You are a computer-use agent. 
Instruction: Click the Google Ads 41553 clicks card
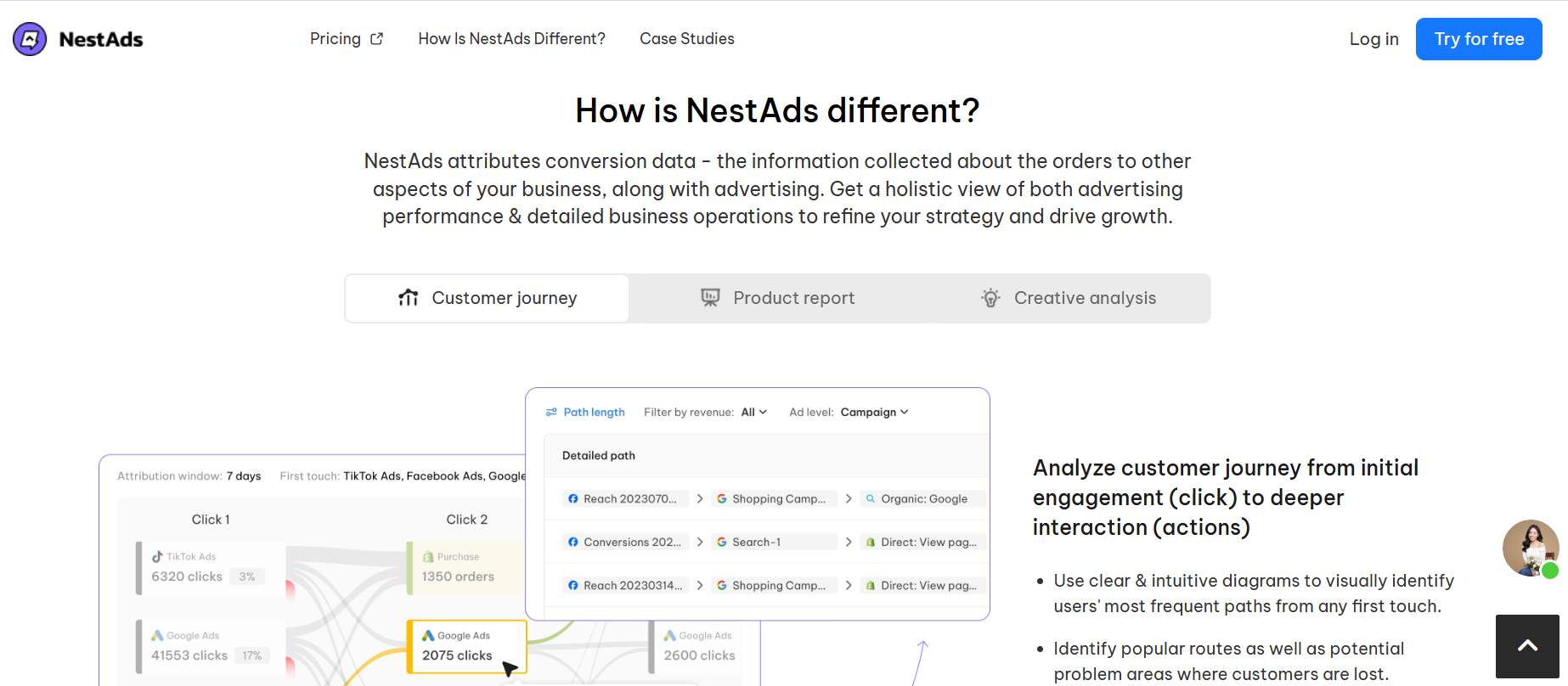point(211,646)
